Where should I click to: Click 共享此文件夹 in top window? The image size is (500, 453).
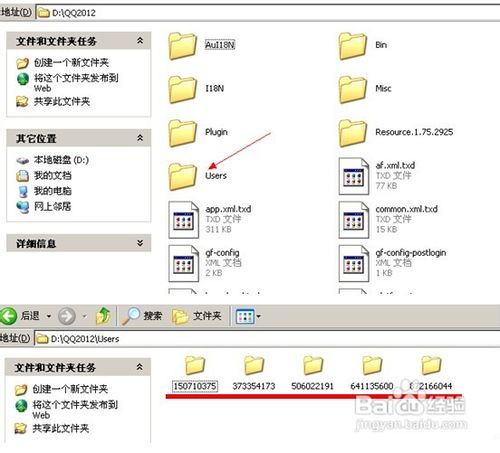62,101
